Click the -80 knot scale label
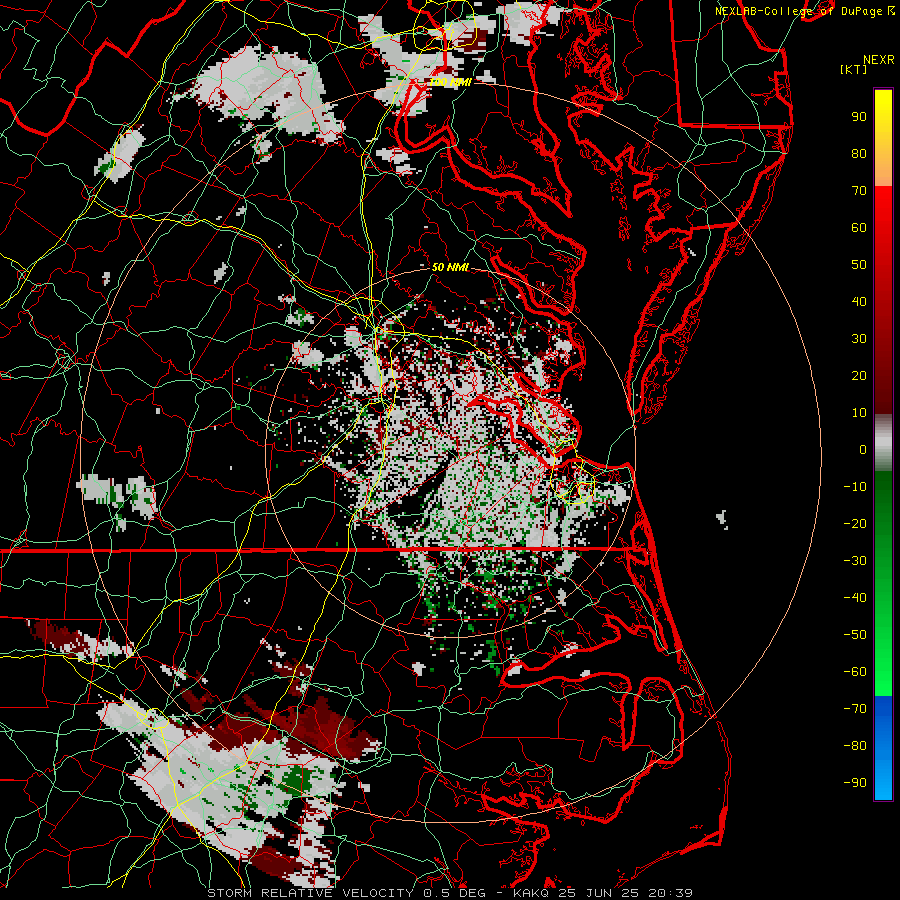The image size is (900, 900). [855, 746]
